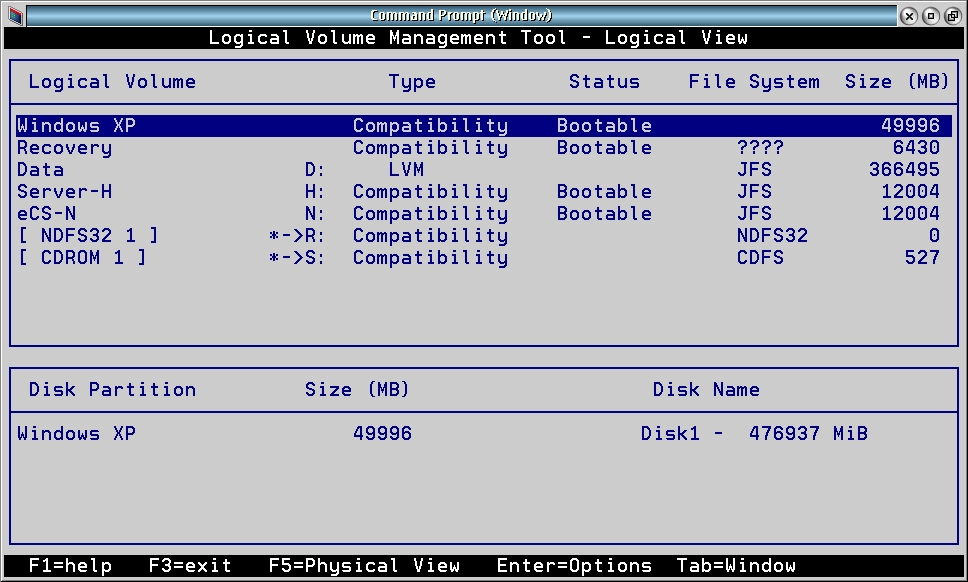This screenshot has height=582, width=968.
Task: Click the Type column header
Action: 412,82
